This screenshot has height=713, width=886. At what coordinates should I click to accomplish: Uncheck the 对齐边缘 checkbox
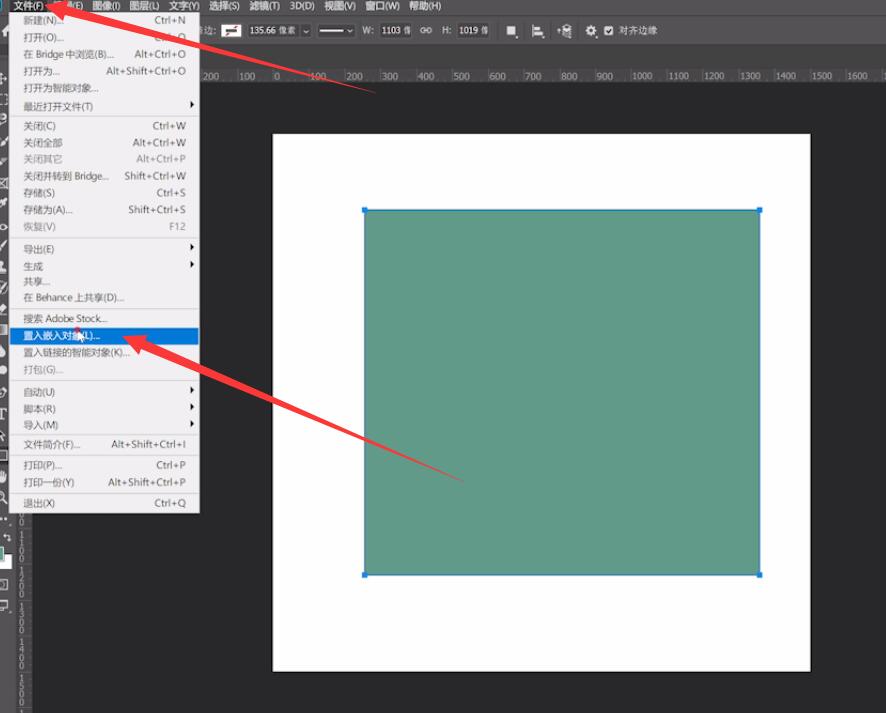pos(608,31)
